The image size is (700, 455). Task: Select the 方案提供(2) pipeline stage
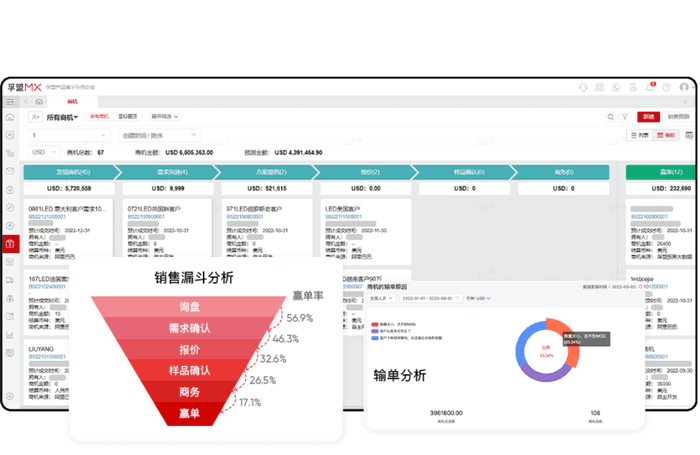[x=269, y=172]
